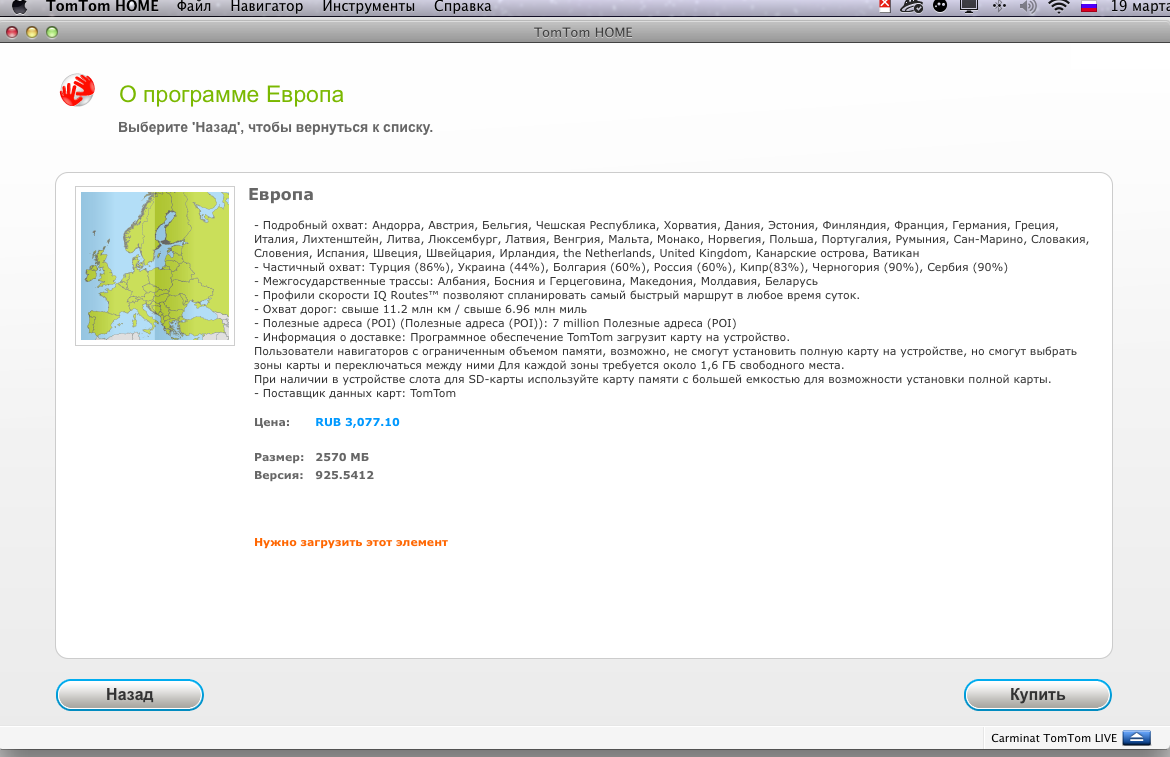This screenshot has width=1170, height=757.
Task: Open the Apple menu
Action: click(18, 7)
